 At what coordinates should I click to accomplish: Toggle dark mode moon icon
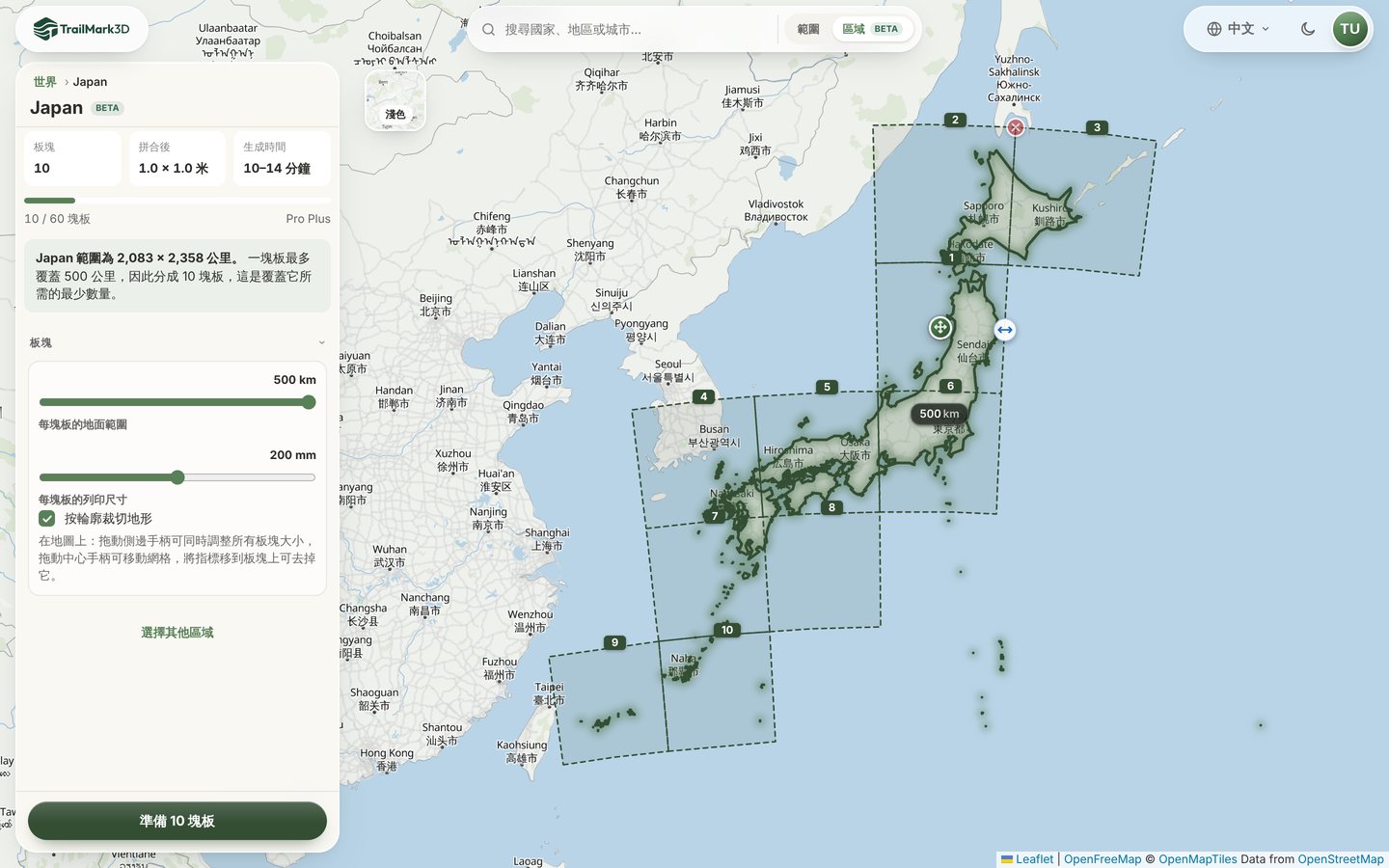pyautogui.click(x=1308, y=29)
